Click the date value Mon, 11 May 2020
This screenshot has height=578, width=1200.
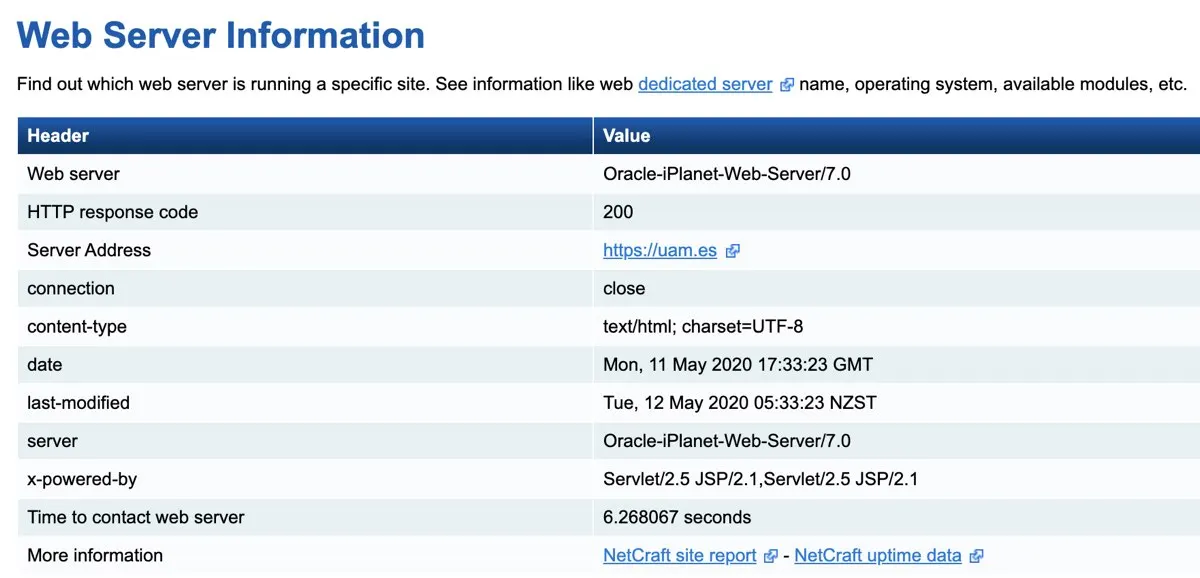tap(738, 365)
